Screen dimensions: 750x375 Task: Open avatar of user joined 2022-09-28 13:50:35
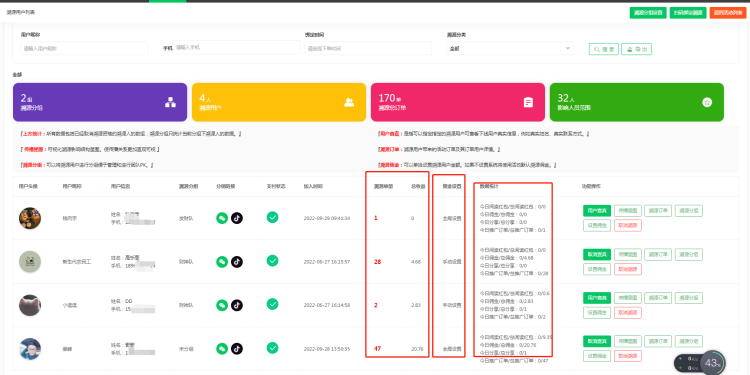coord(30,349)
